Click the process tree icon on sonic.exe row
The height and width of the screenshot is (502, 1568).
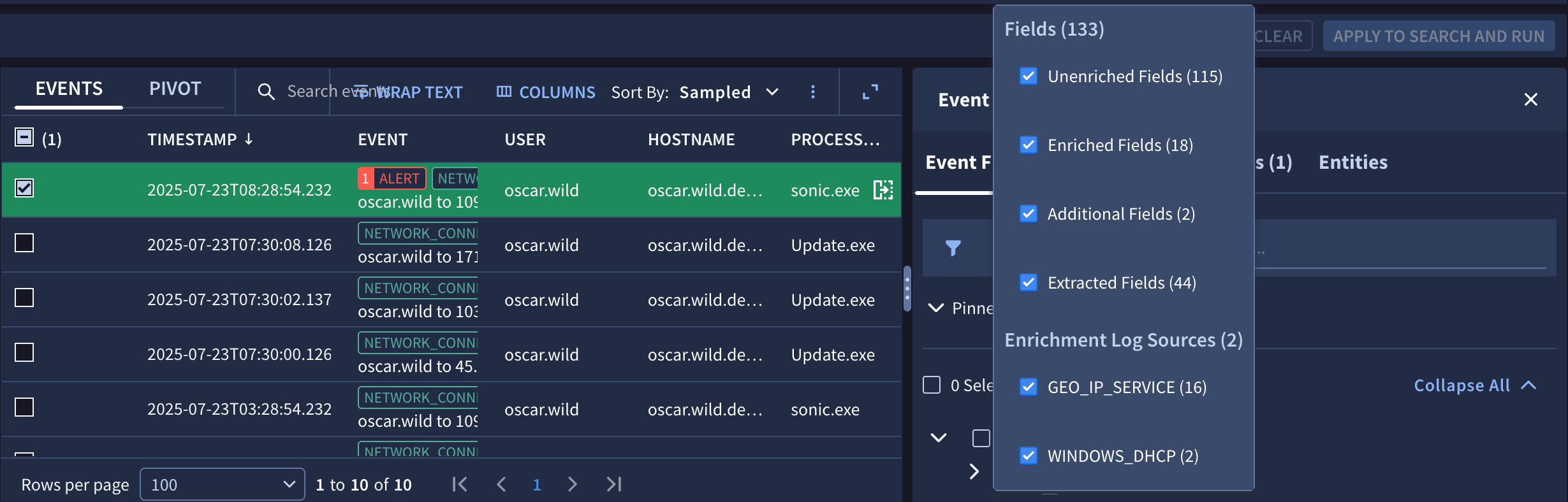pyautogui.click(x=883, y=190)
